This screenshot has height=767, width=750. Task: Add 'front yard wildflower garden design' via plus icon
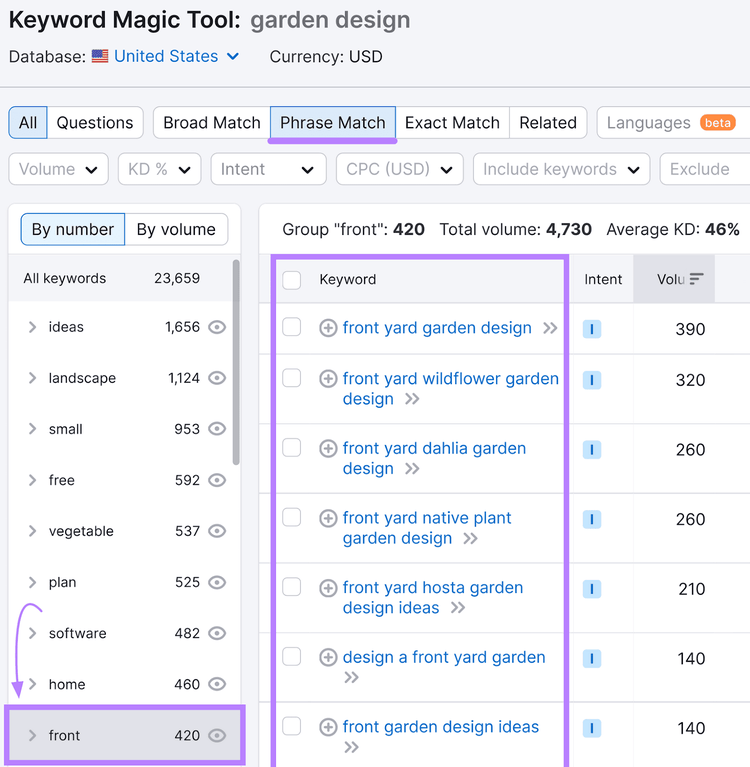click(x=328, y=379)
